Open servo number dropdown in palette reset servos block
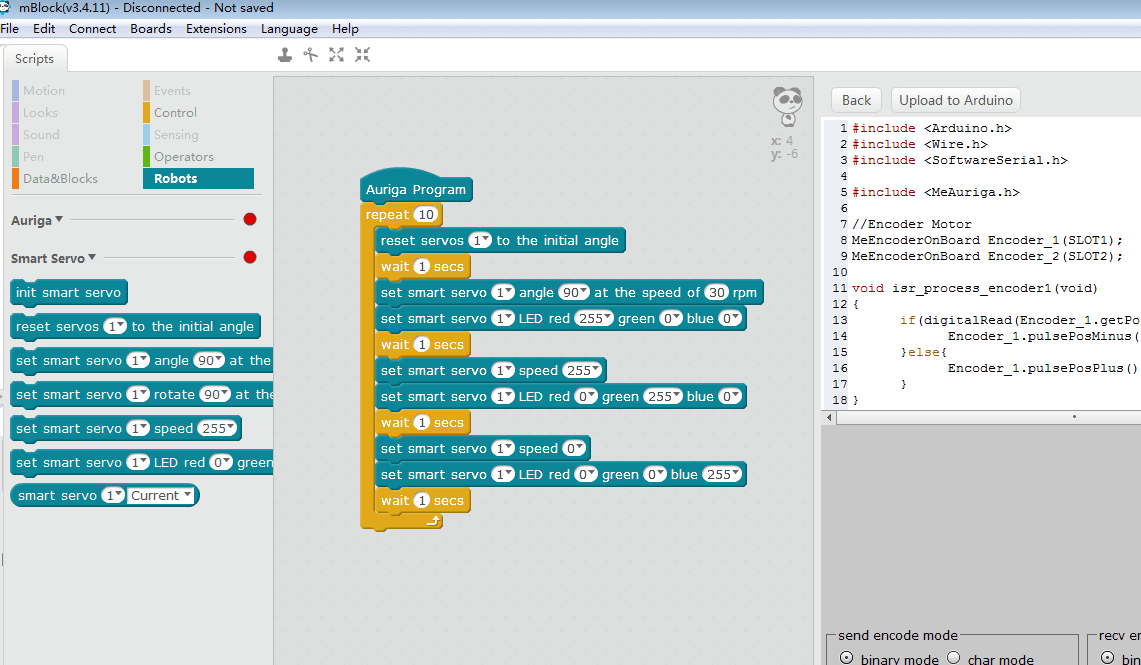Viewport: 1141px width, 665px height. (114, 327)
